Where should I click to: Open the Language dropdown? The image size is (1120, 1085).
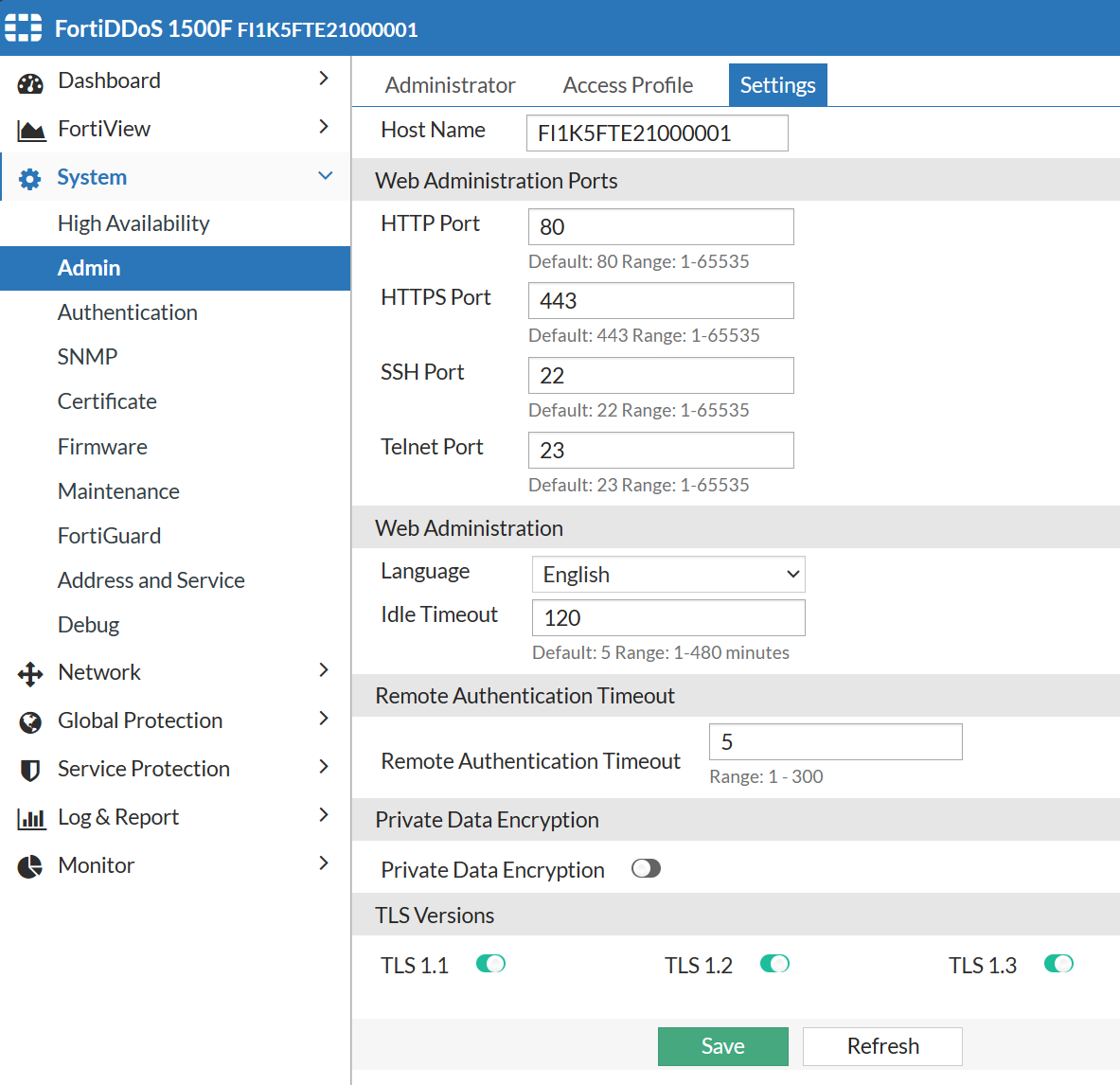[x=668, y=575]
